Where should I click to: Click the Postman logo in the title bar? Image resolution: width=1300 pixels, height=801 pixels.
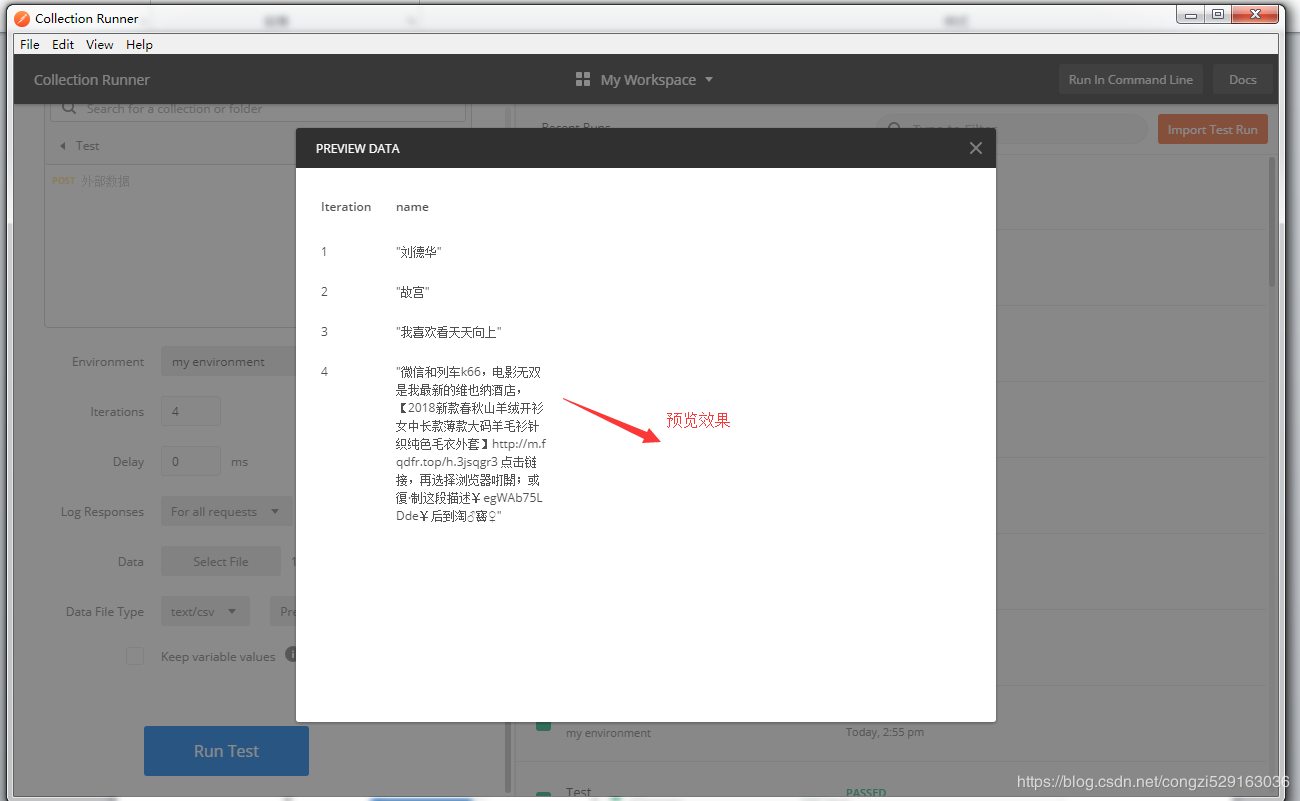click(x=22, y=18)
